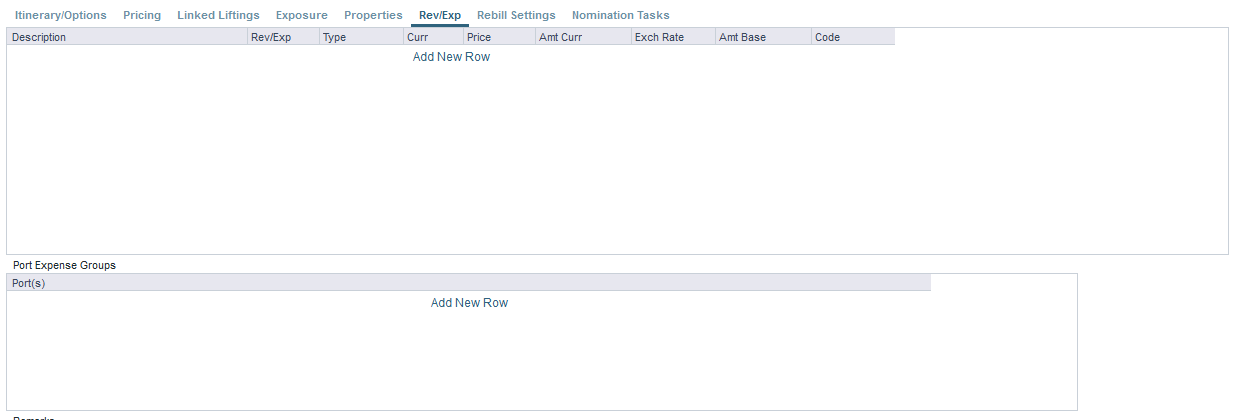Add new row under Port Expense Groups

tap(469, 303)
